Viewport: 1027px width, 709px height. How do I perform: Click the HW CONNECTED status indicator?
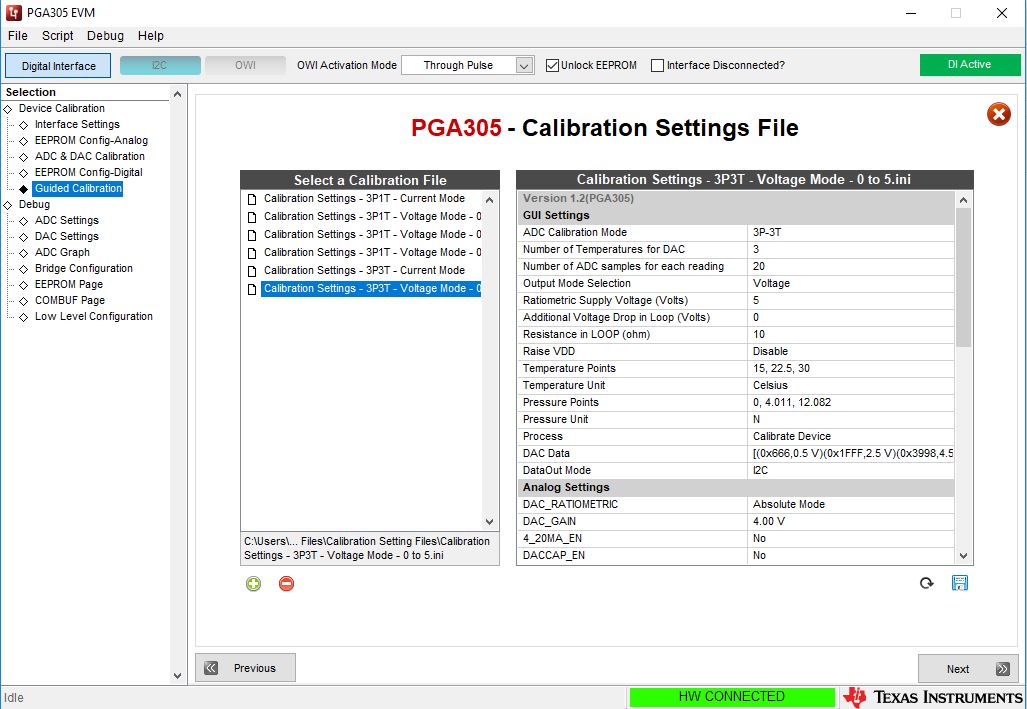pos(732,697)
